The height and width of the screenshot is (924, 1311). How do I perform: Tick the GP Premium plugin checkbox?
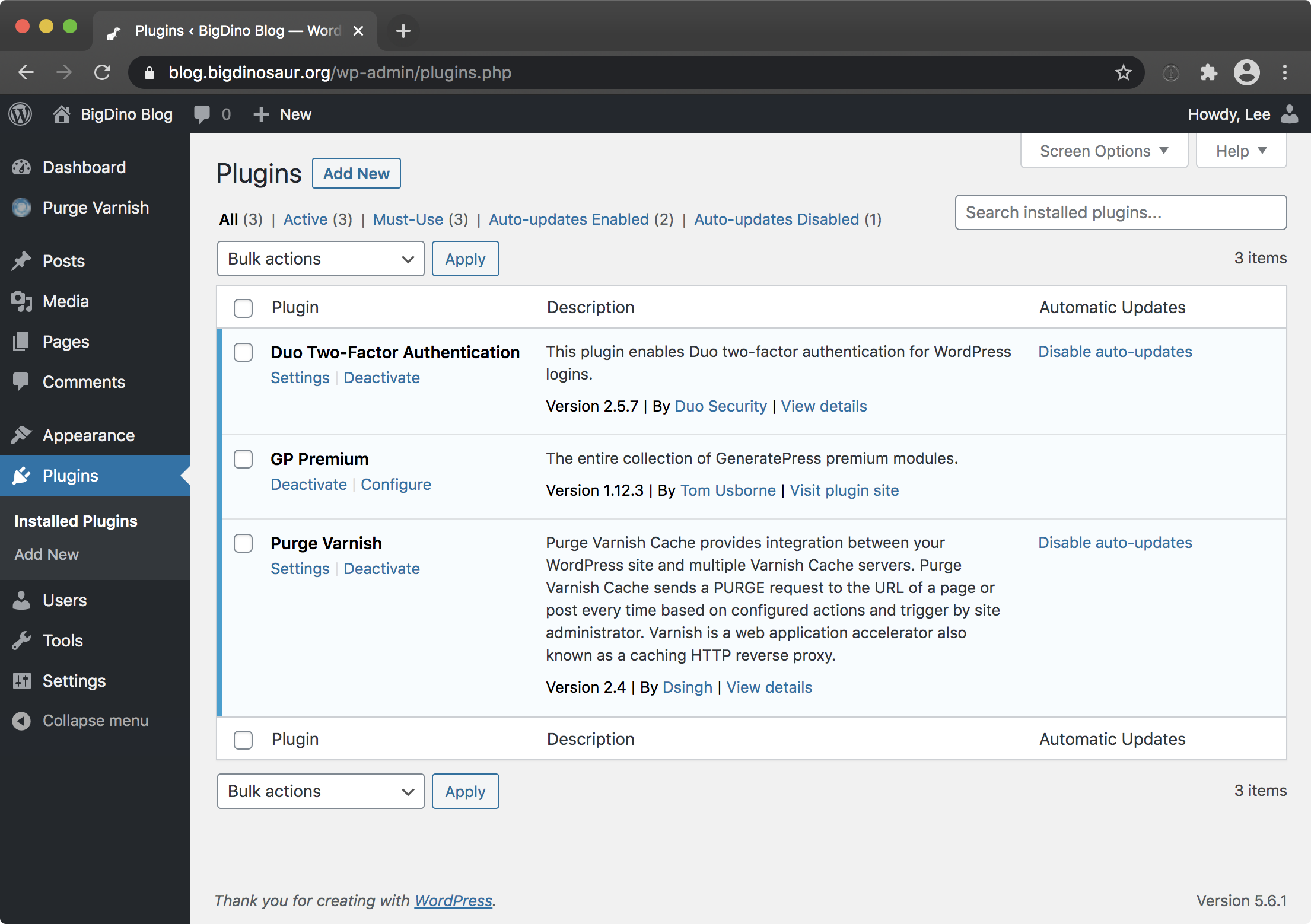[243, 459]
